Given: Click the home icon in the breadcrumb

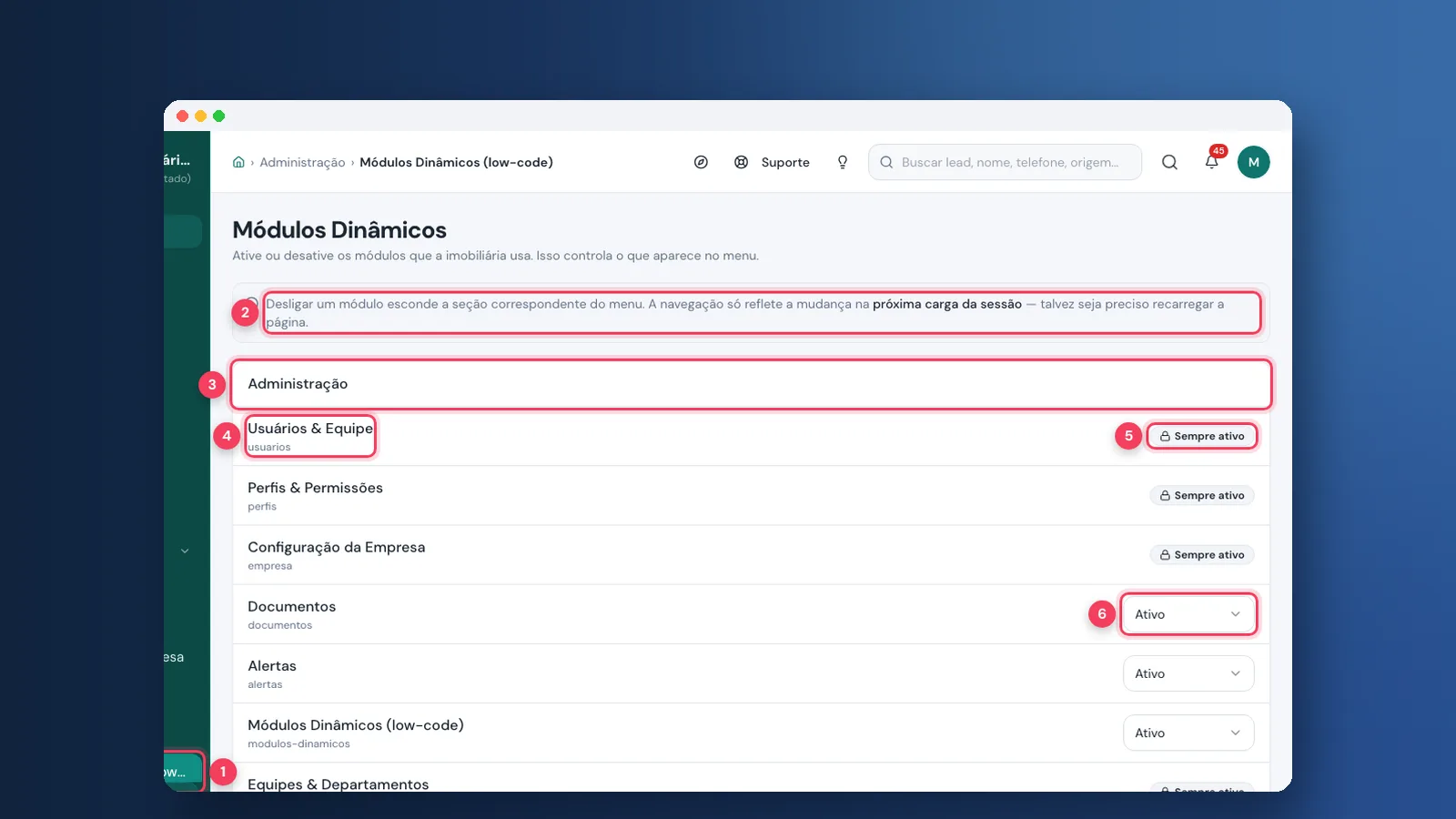Looking at the screenshot, I should 238,162.
